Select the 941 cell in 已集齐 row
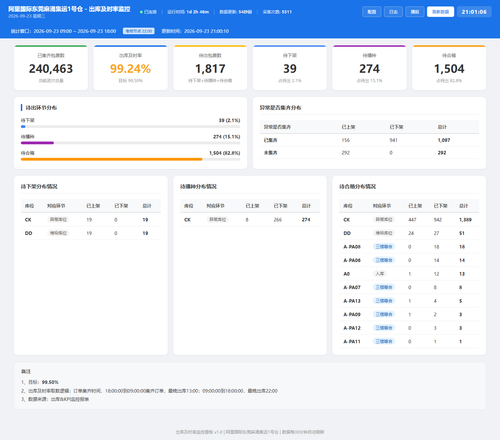500x440 pixels. (x=393, y=140)
